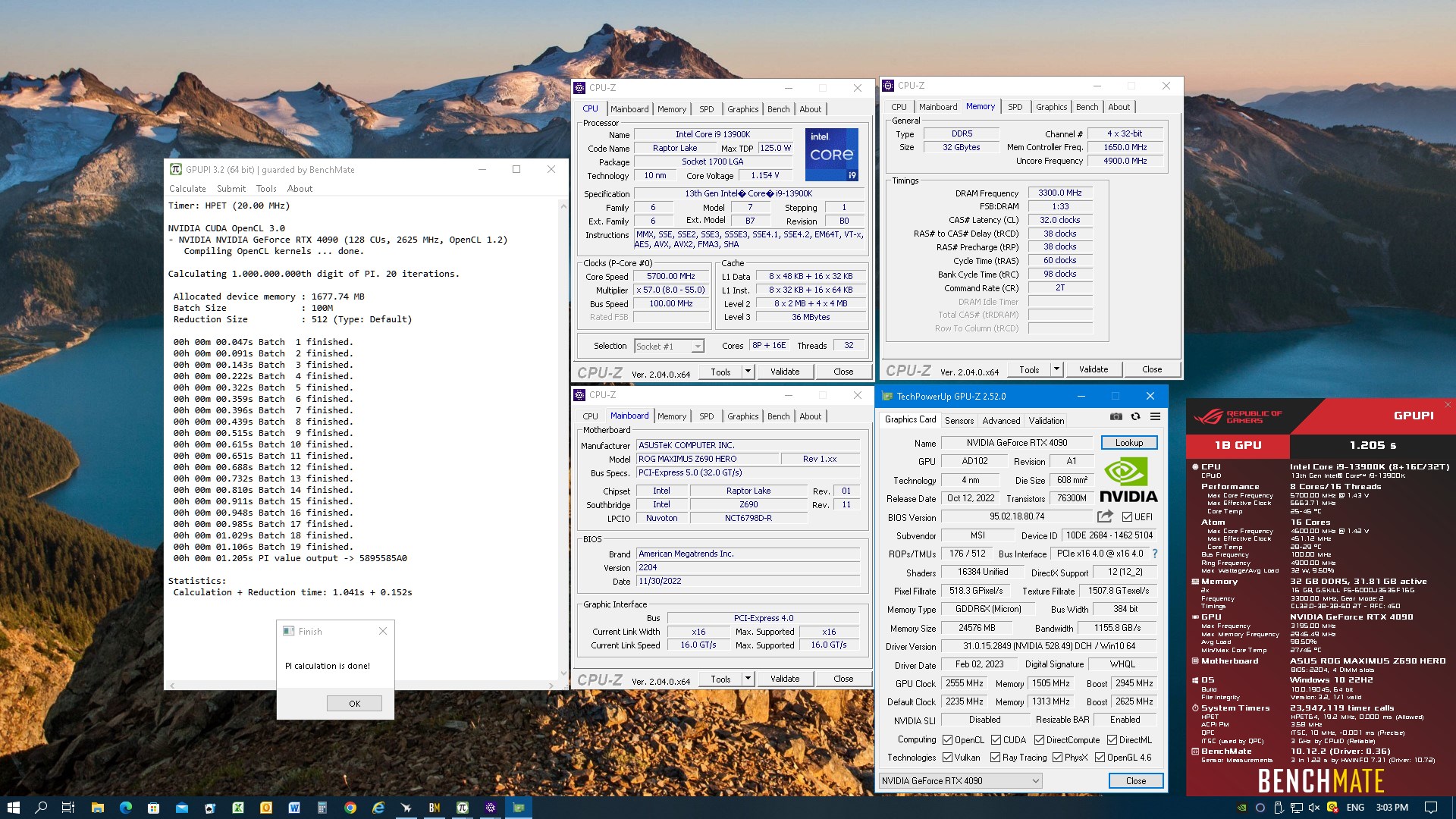Open the Windows Start menu

pyautogui.click(x=13, y=808)
